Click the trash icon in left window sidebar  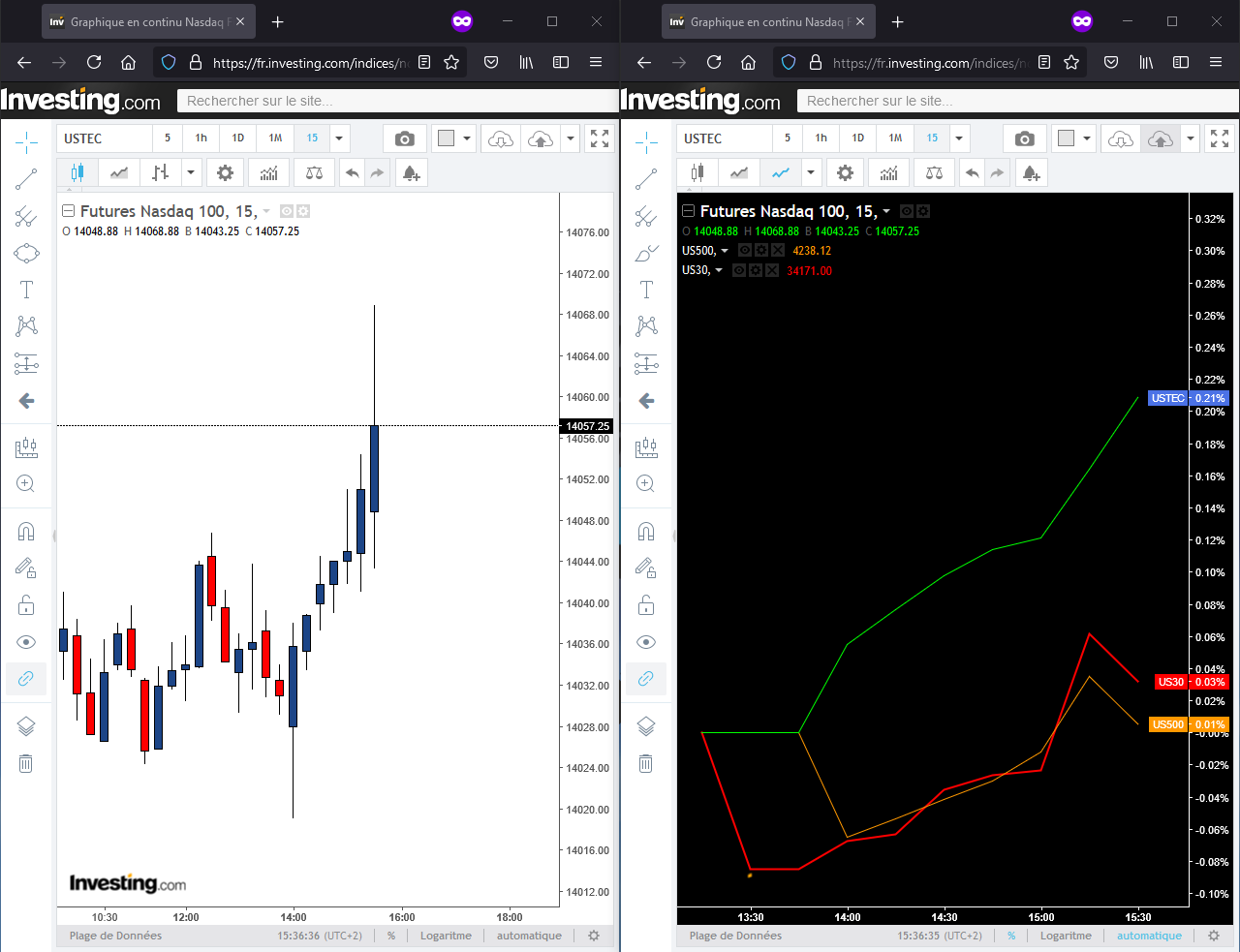26,763
